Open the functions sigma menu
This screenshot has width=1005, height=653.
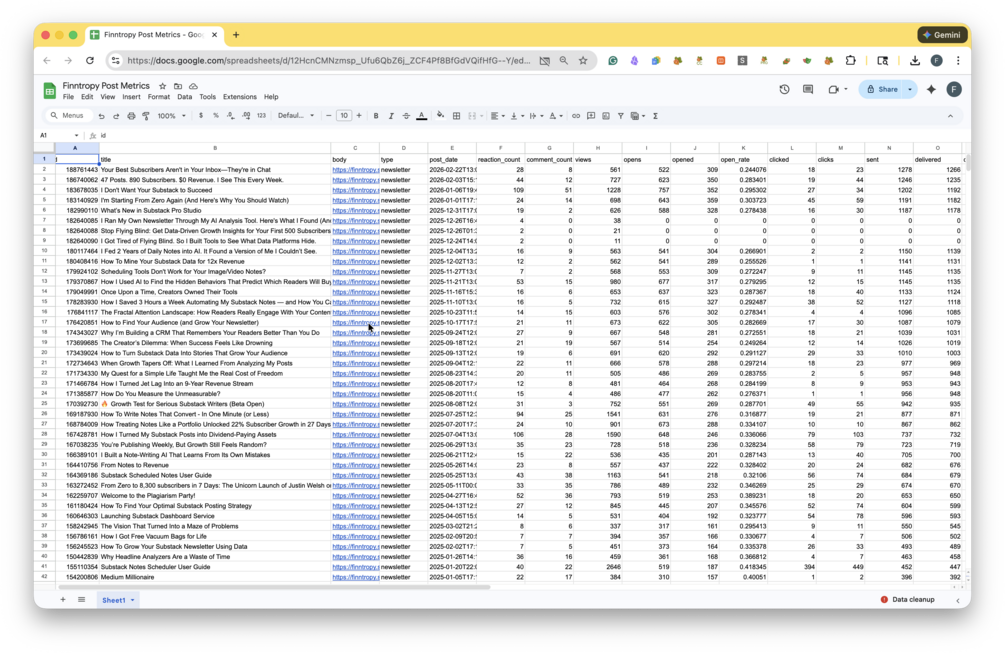pos(655,116)
